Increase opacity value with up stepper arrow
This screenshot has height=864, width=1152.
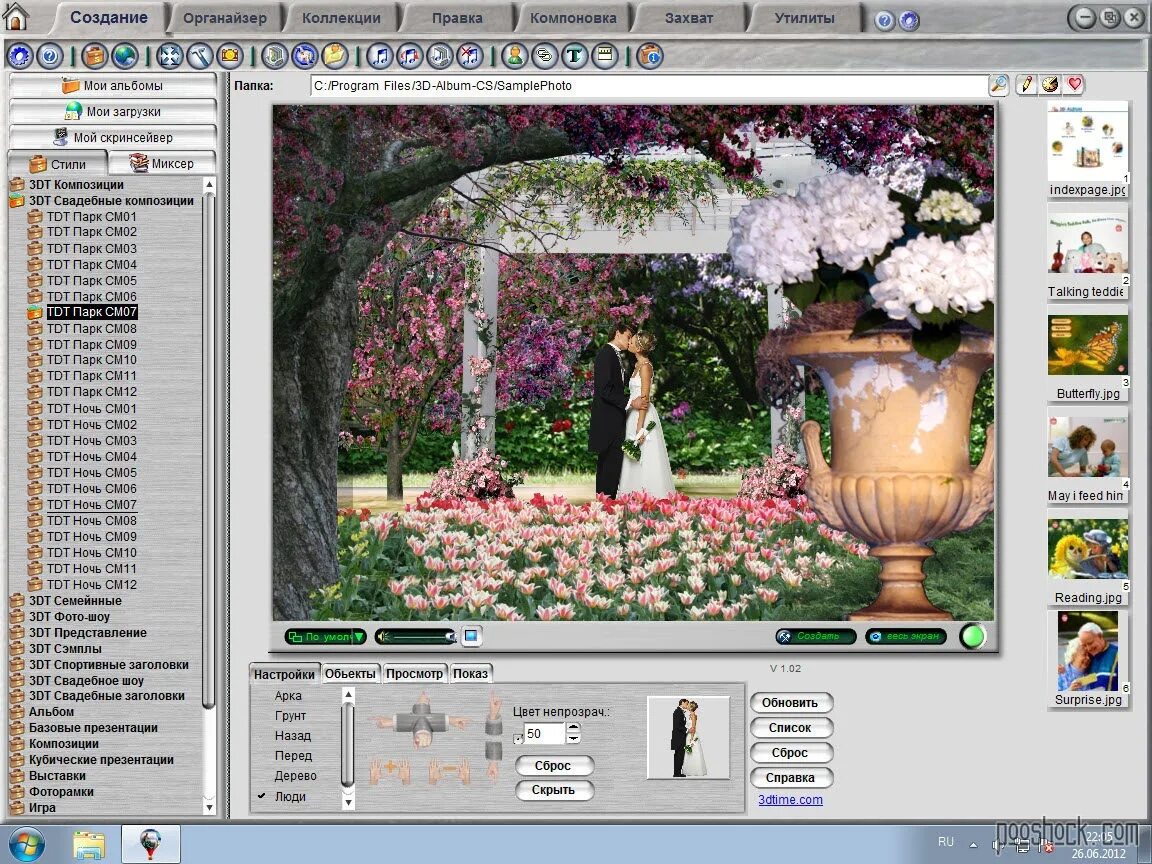(x=574, y=727)
